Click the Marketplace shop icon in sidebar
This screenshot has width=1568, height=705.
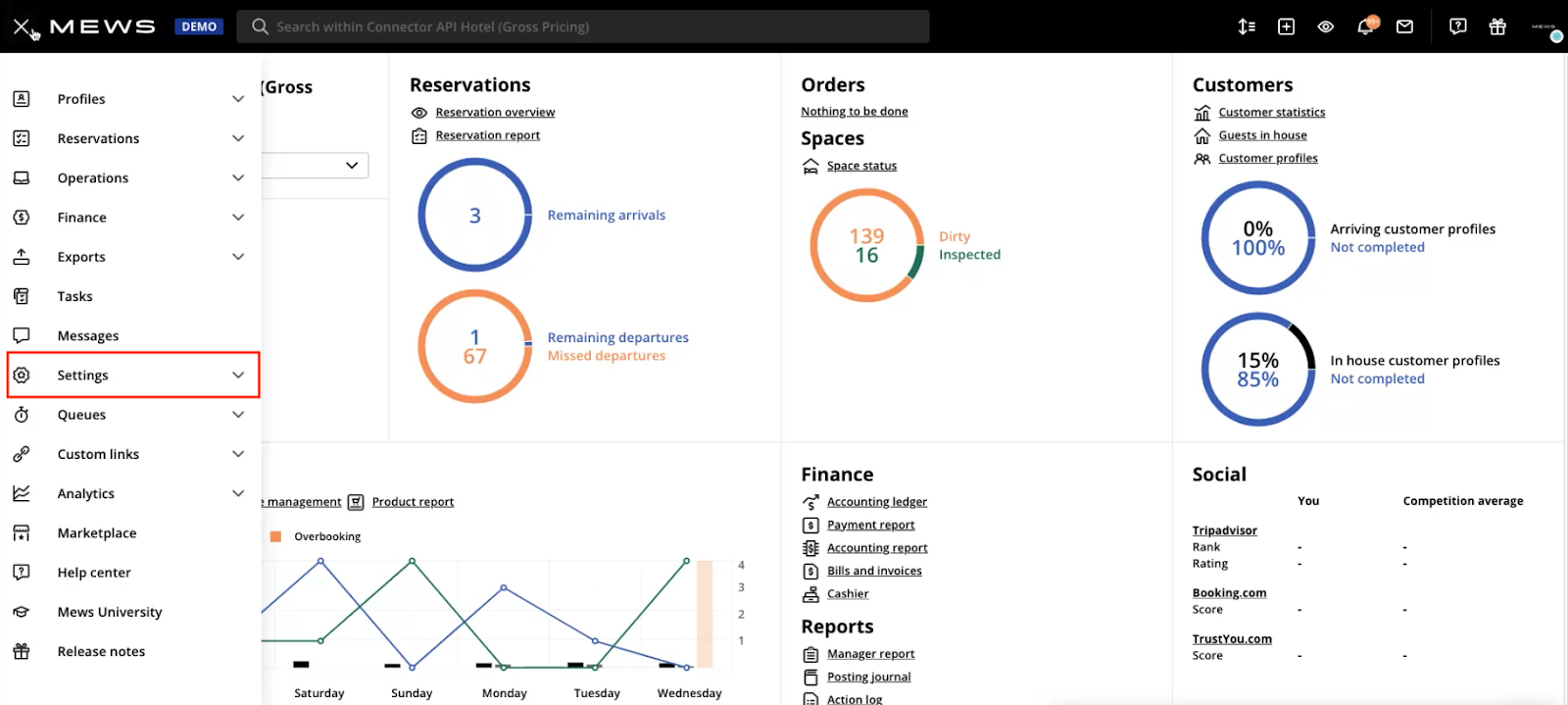coord(22,532)
